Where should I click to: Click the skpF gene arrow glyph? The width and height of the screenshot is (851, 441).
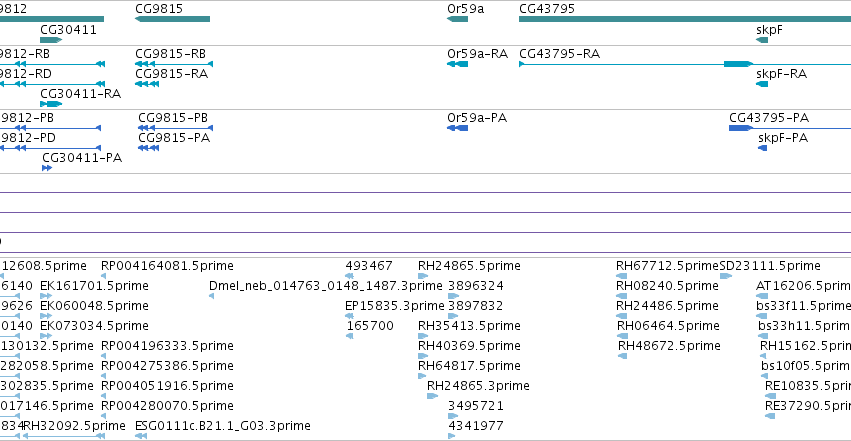tap(762, 40)
